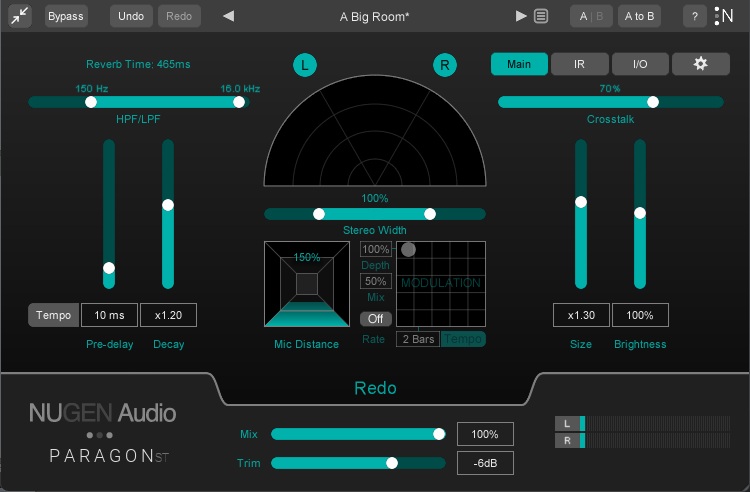Screen dimensions: 750x492
Task: Switch to the I/O tab
Action: coord(640,64)
